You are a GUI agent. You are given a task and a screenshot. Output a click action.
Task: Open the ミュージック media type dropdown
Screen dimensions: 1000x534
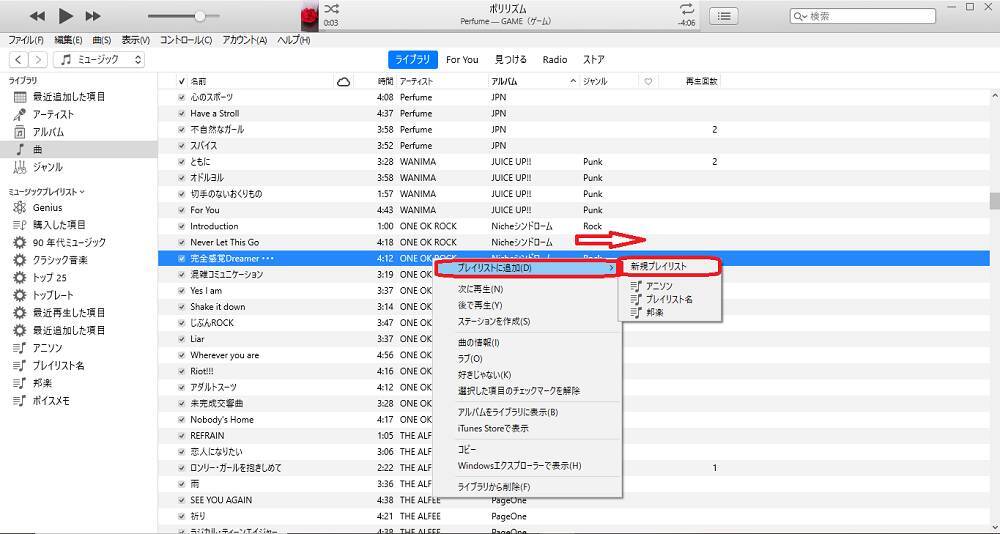(100, 60)
